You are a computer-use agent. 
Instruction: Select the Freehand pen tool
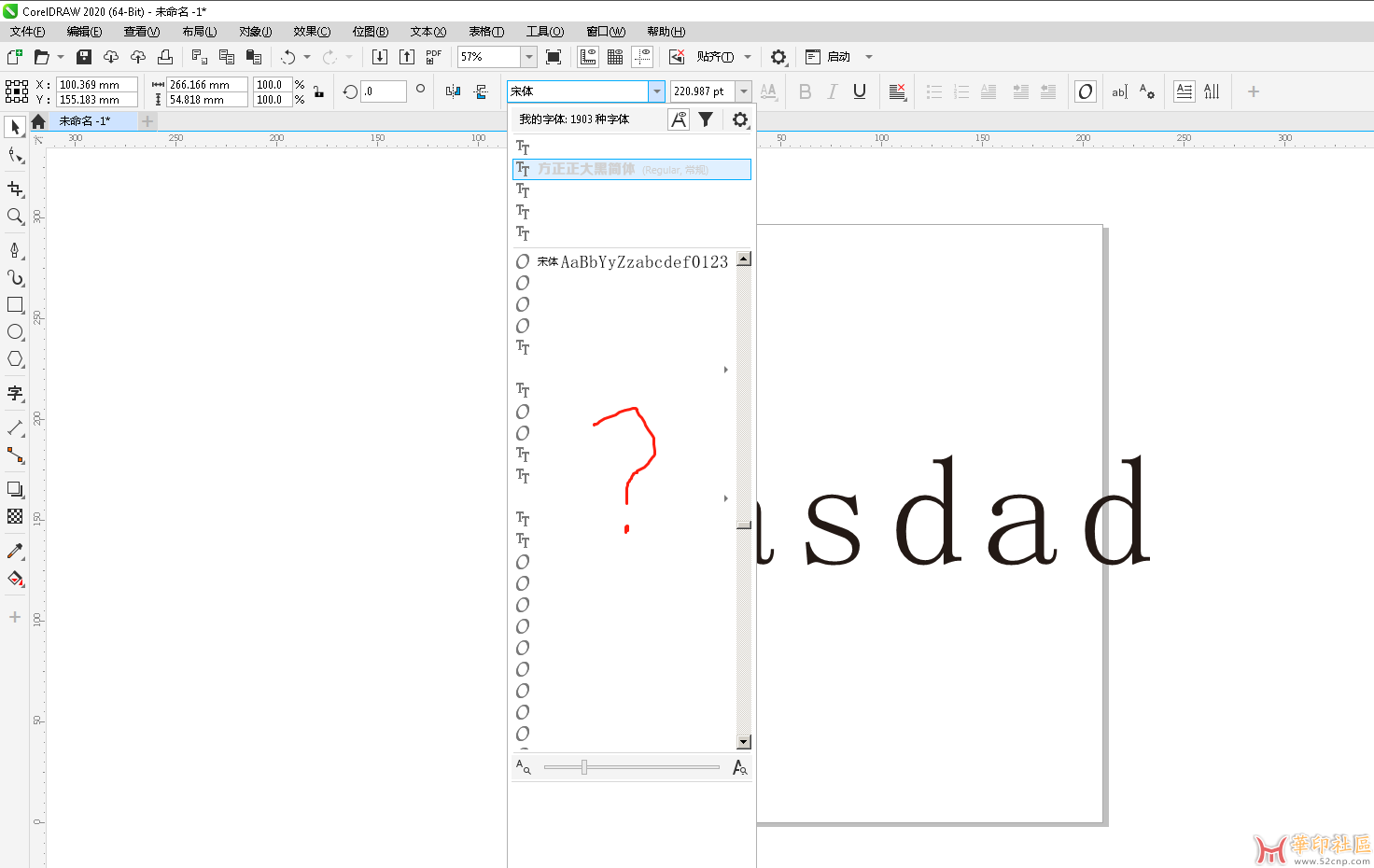(x=15, y=250)
